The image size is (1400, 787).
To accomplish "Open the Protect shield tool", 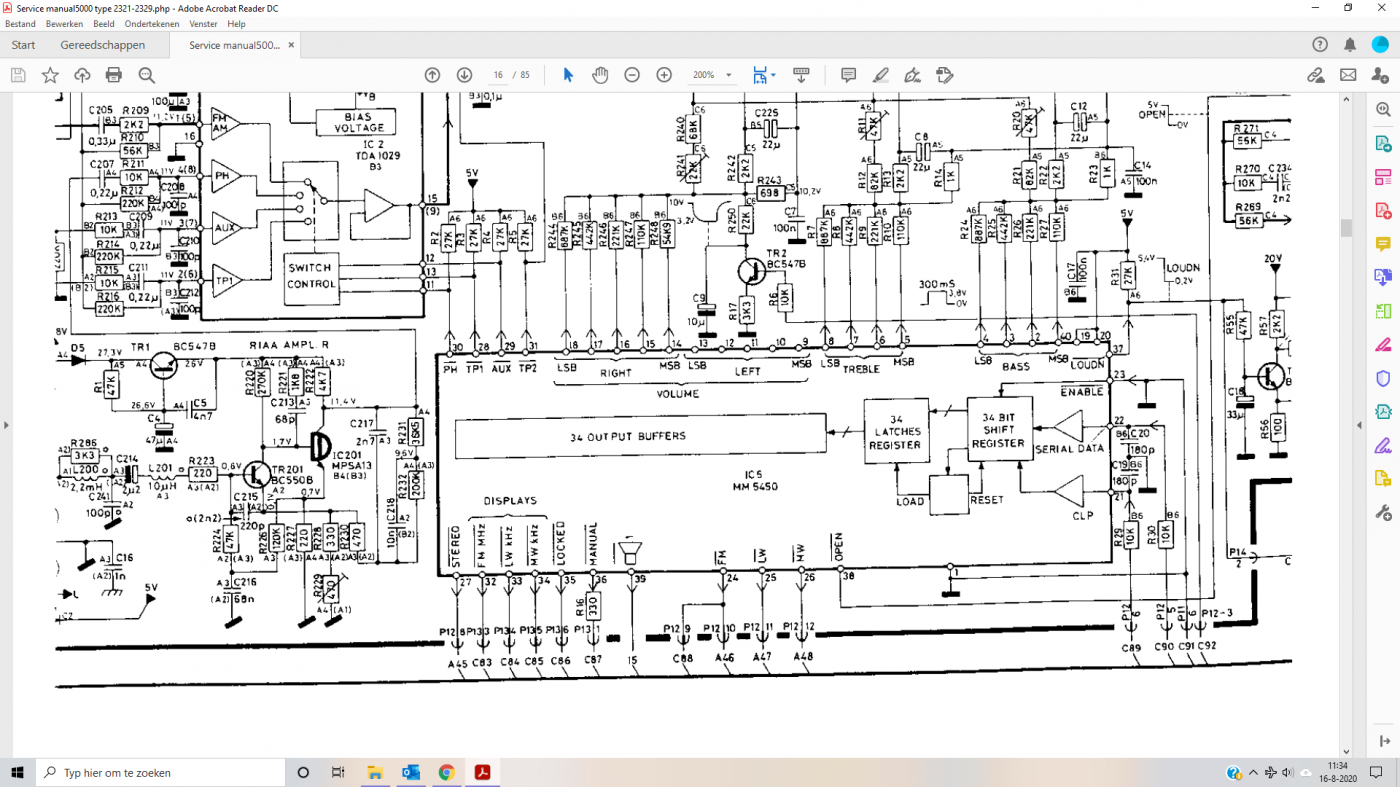I will [x=1383, y=378].
